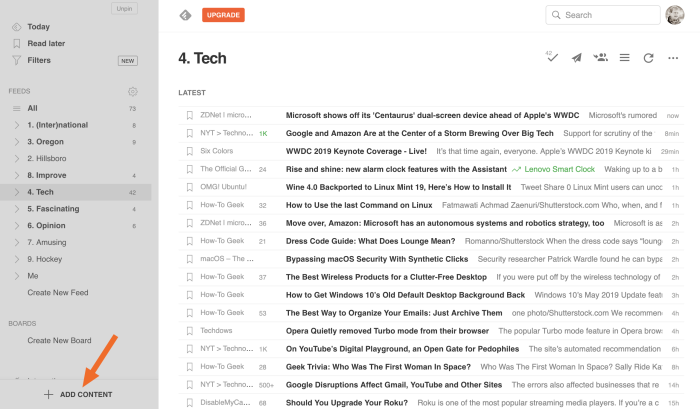Bookmark the Should You Upgrade Your Roku article
This screenshot has height=409, width=700.
pos(190,402)
